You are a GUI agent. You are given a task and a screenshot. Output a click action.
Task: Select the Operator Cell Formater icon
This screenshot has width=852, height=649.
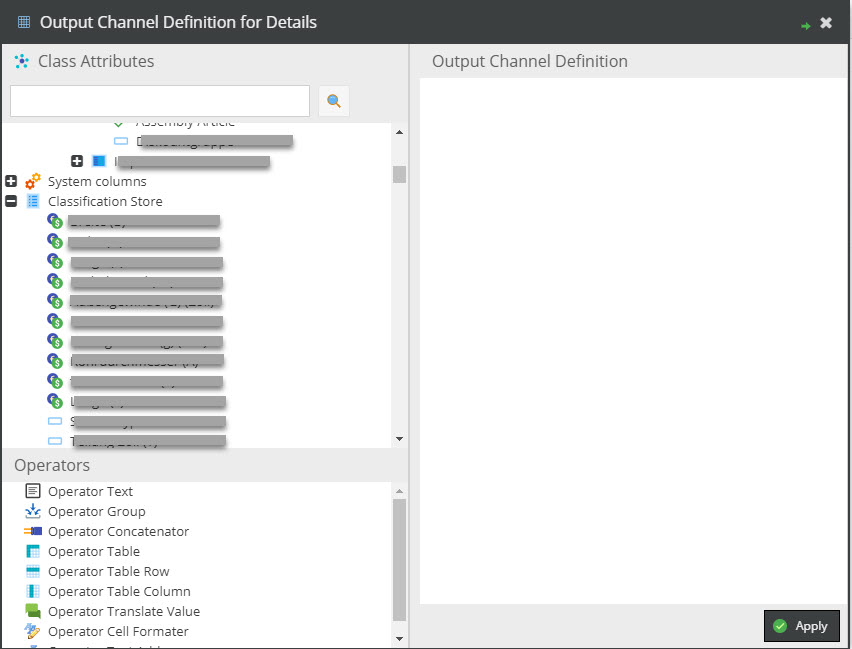[33, 631]
